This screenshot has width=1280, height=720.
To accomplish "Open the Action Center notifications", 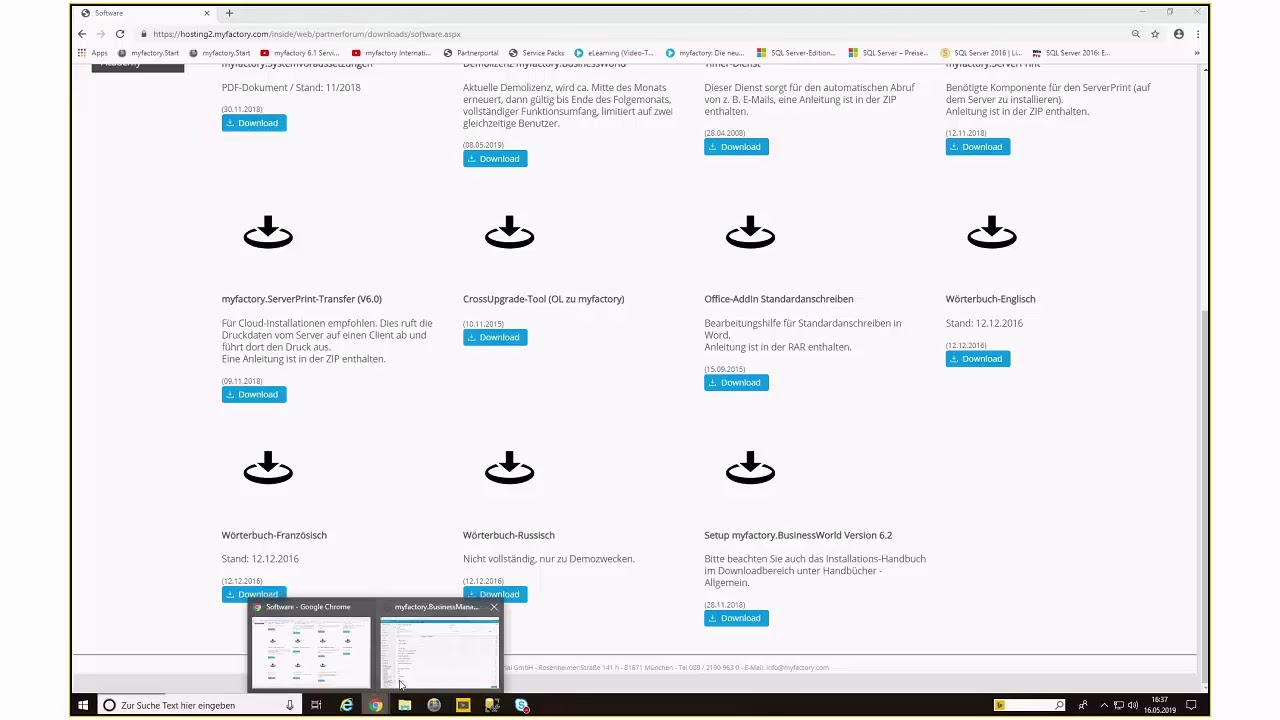I will [x=1191, y=705].
